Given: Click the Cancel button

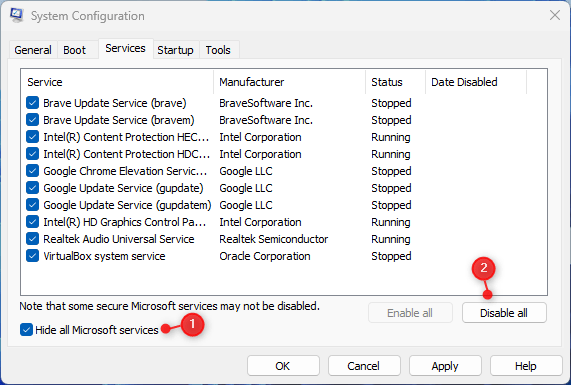Looking at the screenshot, I should tap(364, 366).
